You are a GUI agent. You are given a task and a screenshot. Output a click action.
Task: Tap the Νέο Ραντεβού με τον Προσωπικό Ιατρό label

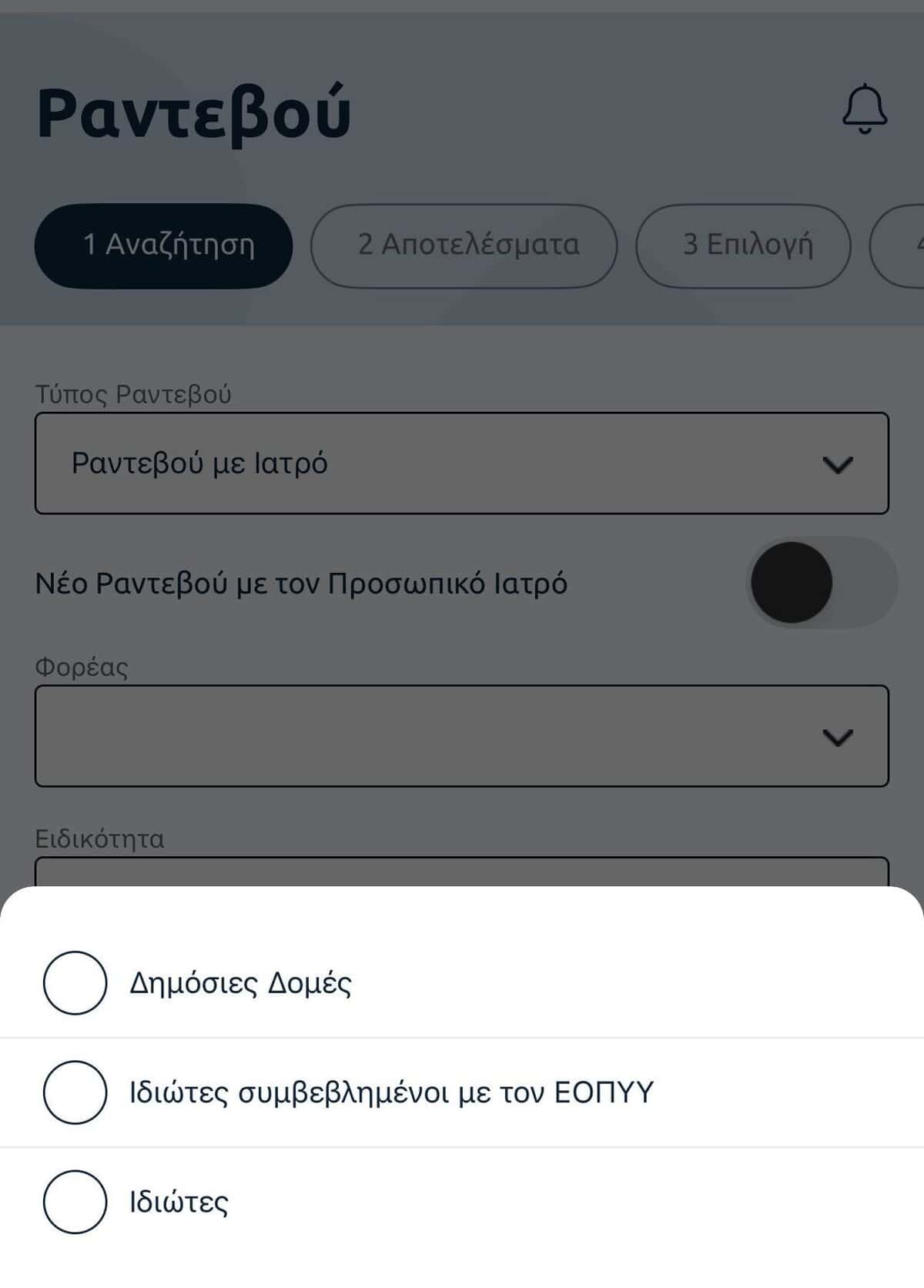(301, 584)
